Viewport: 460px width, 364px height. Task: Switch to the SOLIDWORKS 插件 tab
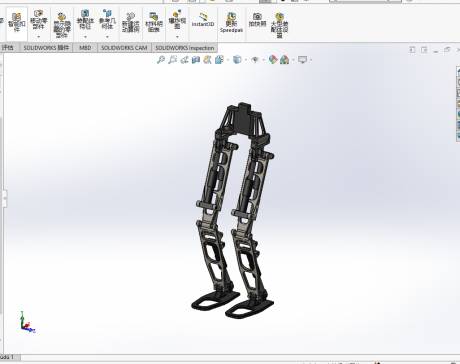(46, 48)
